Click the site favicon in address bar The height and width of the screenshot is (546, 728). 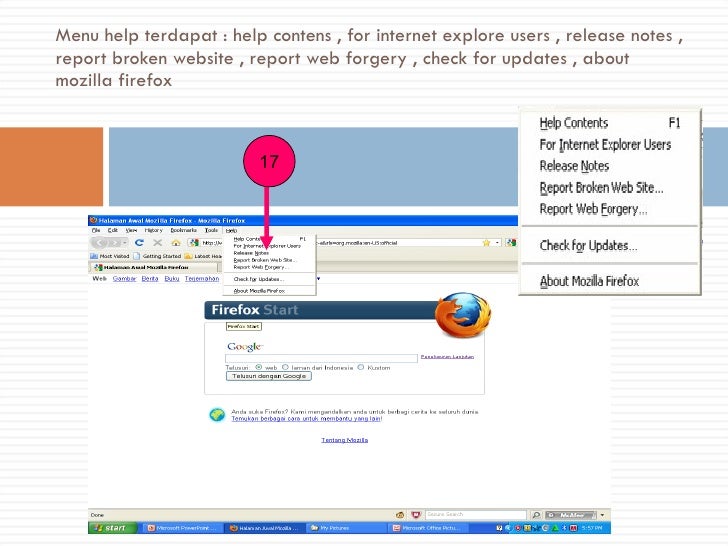194,242
